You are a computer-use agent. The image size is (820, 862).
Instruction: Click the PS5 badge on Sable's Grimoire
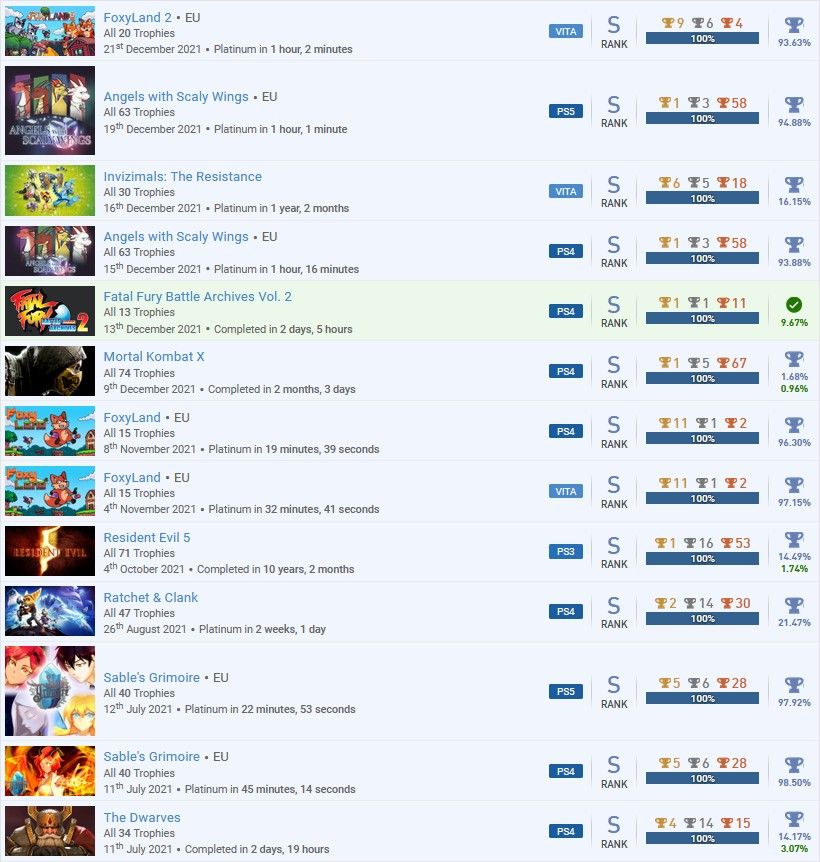(x=566, y=692)
